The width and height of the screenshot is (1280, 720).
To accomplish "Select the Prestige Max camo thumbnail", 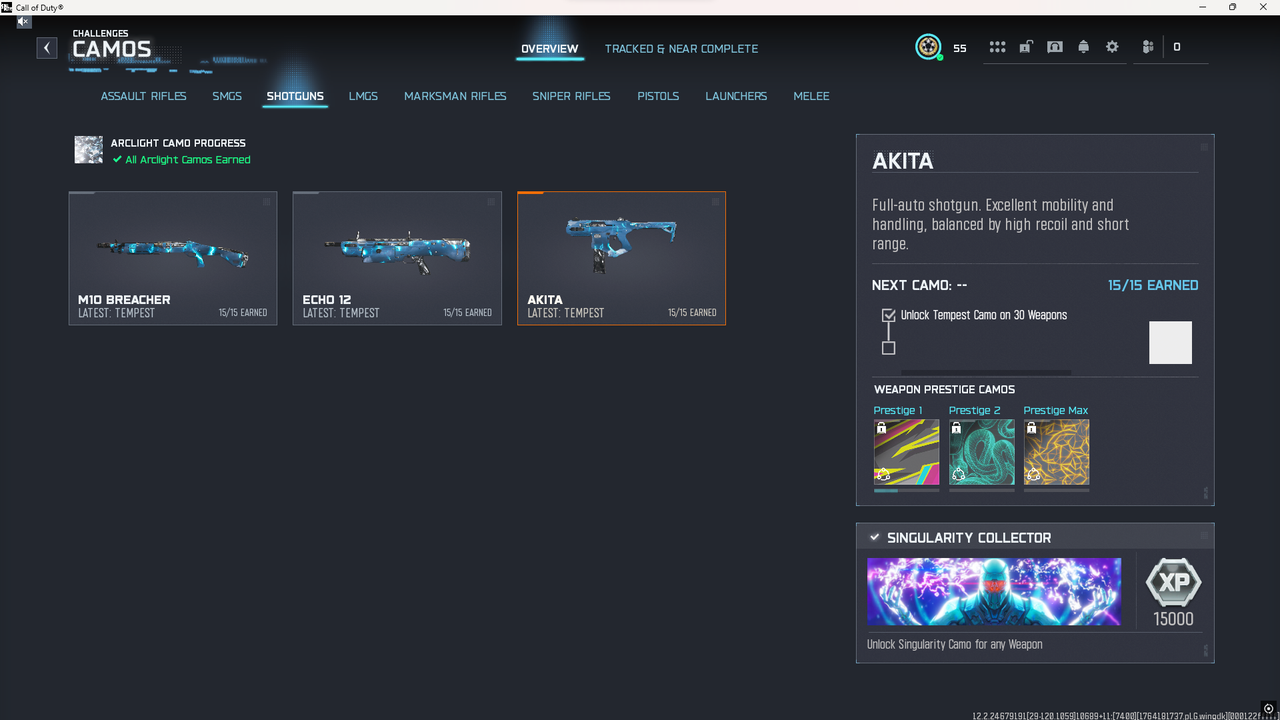I will click(1056, 452).
